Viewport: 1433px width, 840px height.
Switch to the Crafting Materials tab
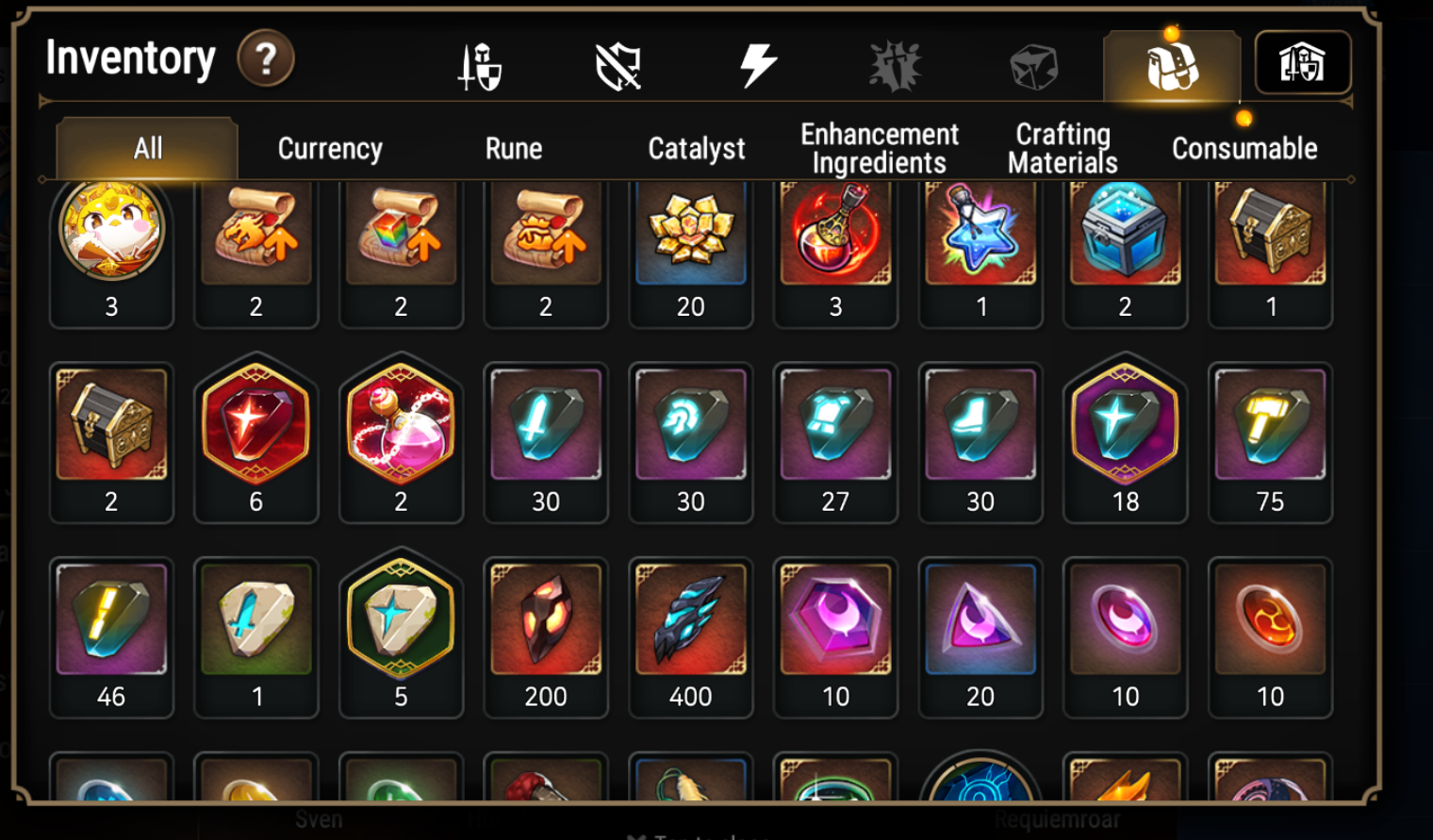click(x=1062, y=148)
